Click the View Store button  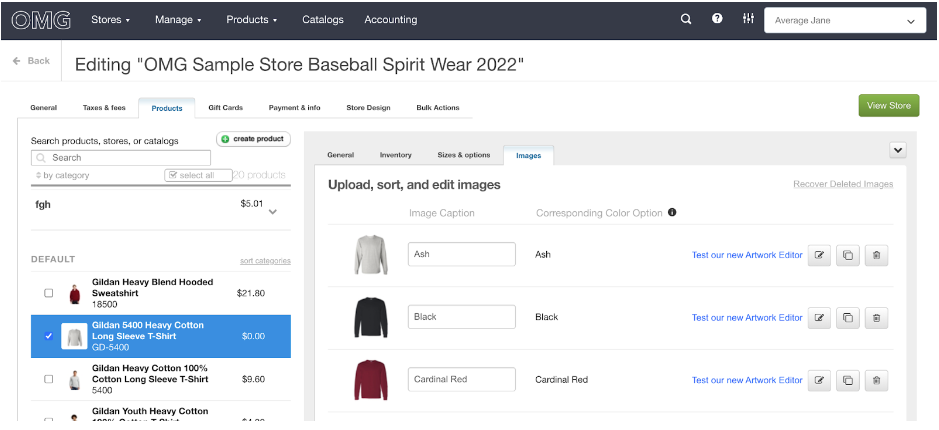point(889,105)
